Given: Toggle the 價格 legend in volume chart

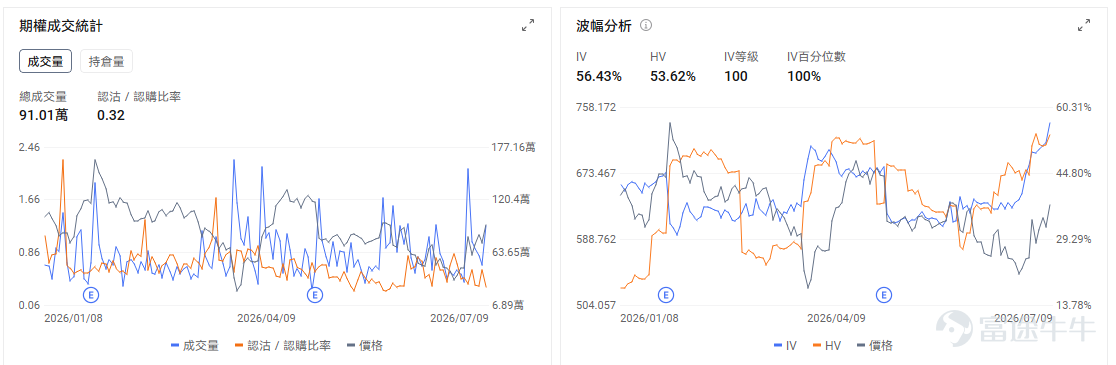Looking at the screenshot, I should [x=365, y=346].
